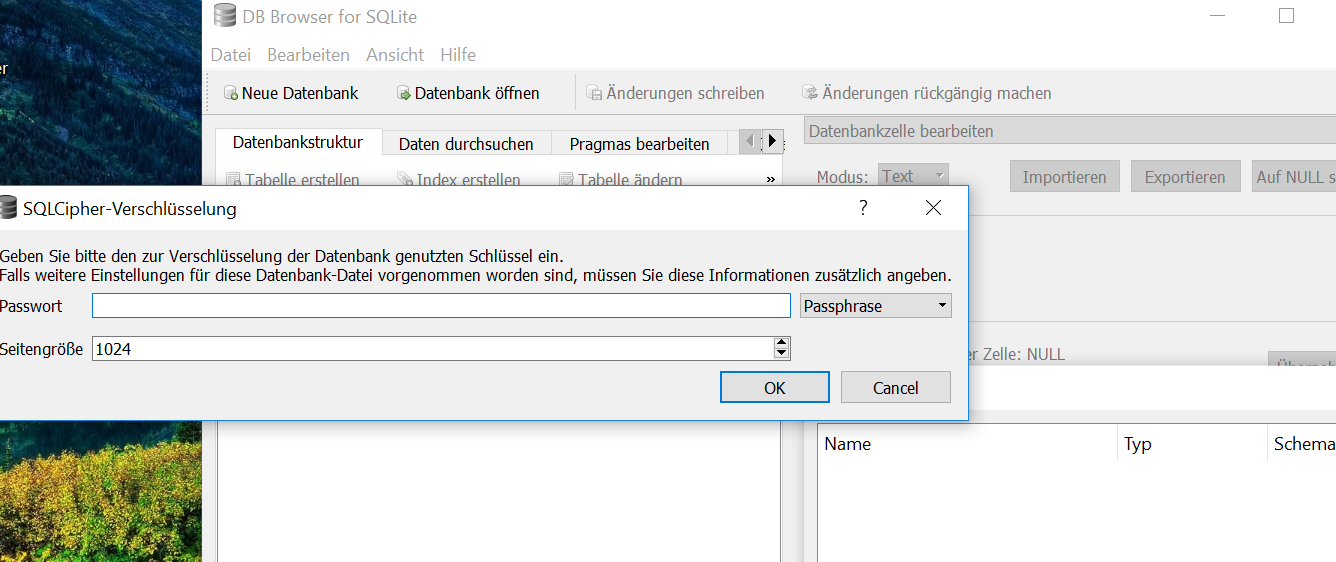This screenshot has width=1336, height=562.
Task: Open the Bearbeiten menu
Action: [308, 55]
